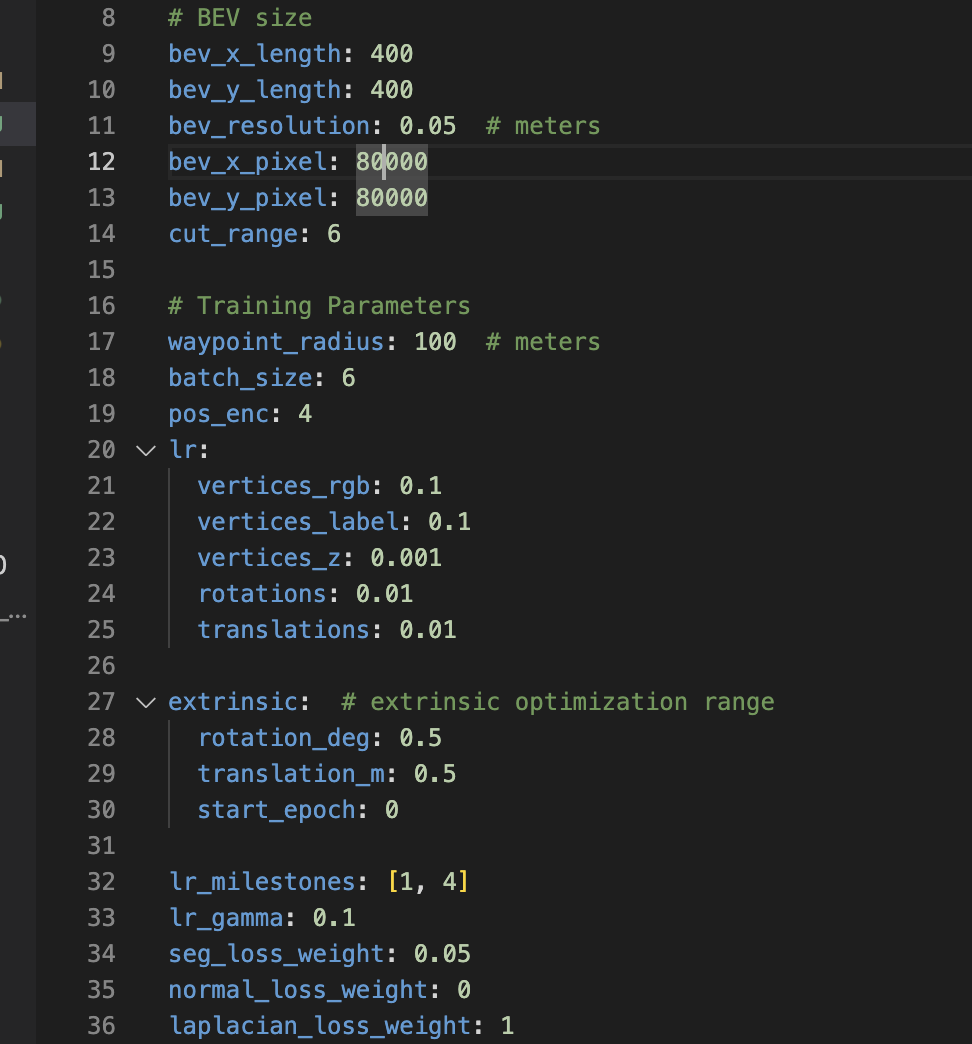Click line number 27 in the gutter
Viewport: 972px width, 1044px height.
click(x=100, y=702)
